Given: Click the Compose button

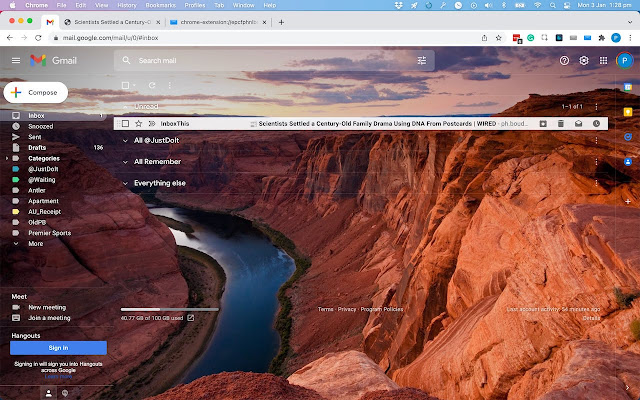Looking at the screenshot, I should 36,93.
